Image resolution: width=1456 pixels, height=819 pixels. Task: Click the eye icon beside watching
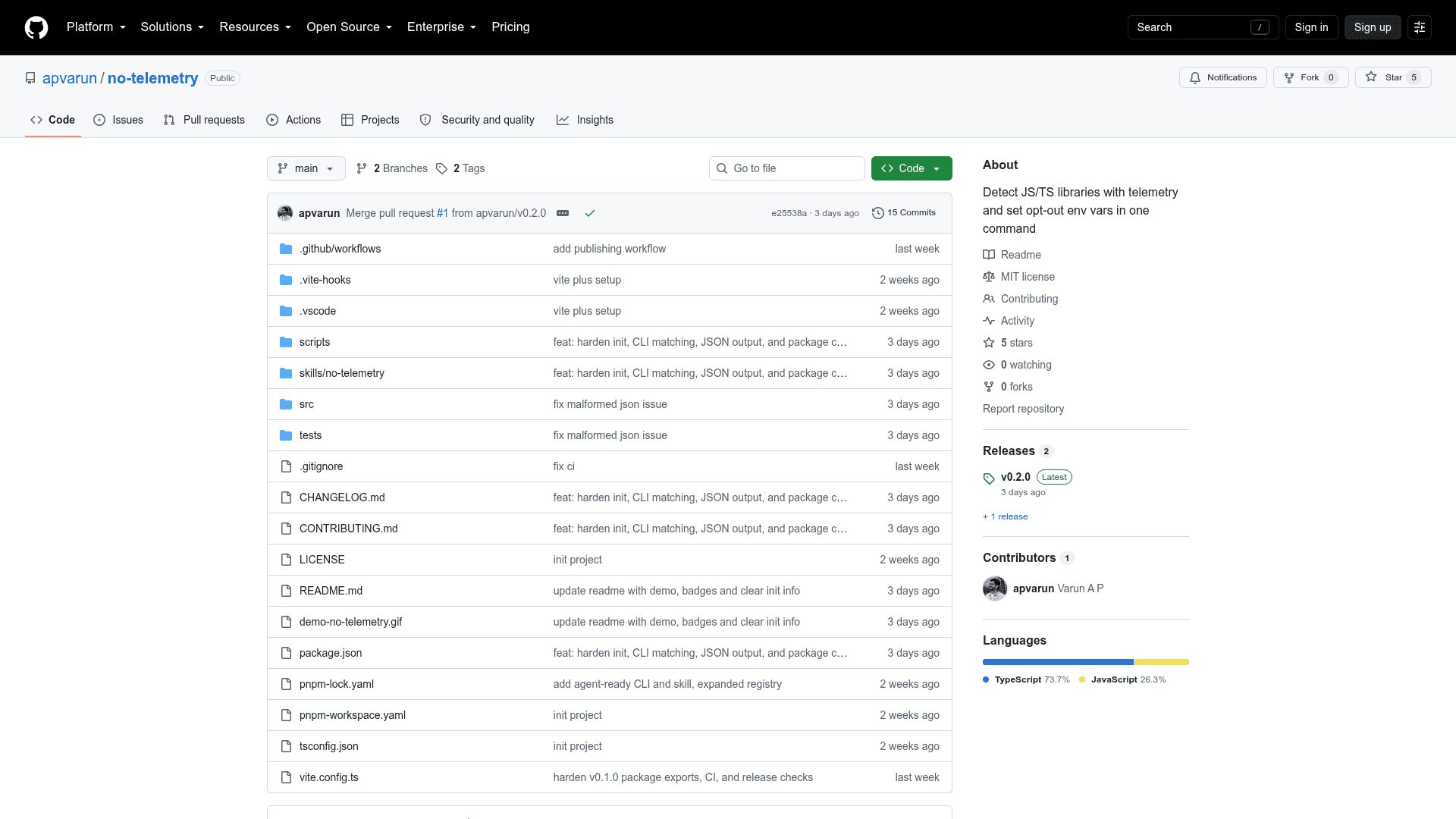coord(989,365)
